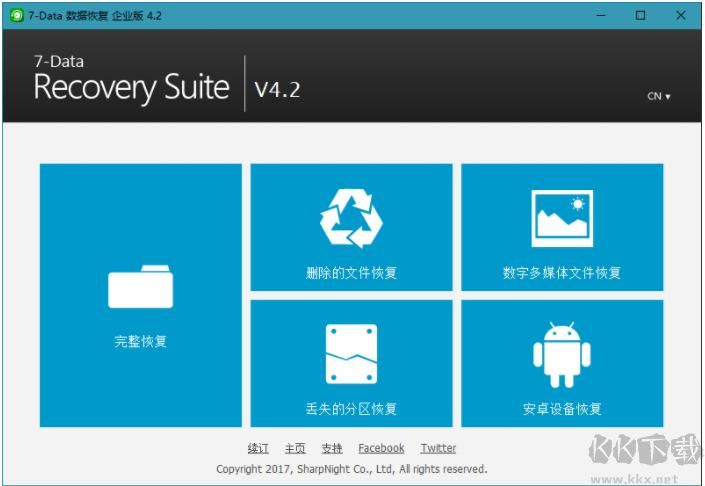Minimize the 7-Data window
The width and height of the screenshot is (705, 486).
[x=601, y=15]
